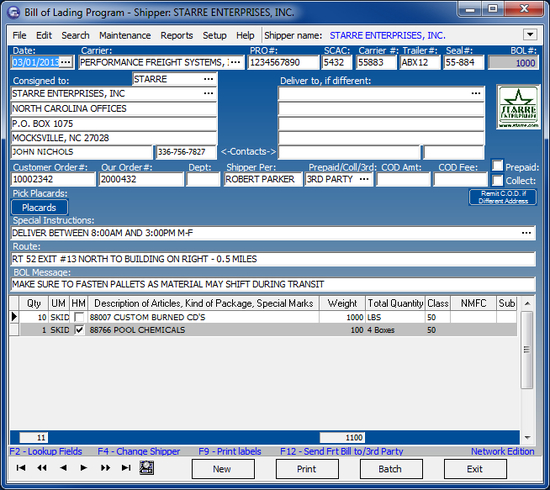Click the consignee phone 336-756-7827 field

186,152
